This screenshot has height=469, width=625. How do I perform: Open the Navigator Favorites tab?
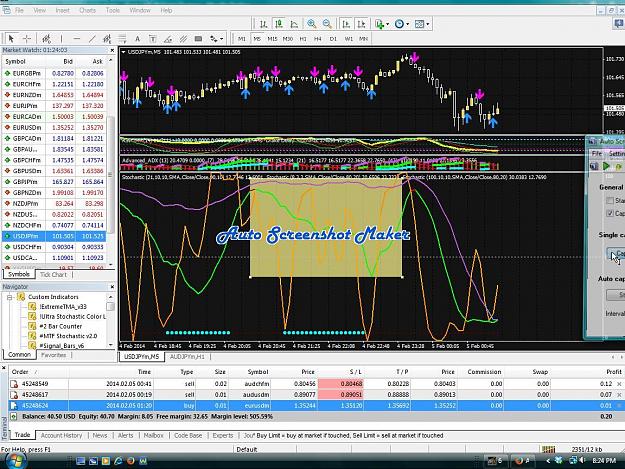coord(53,355)
